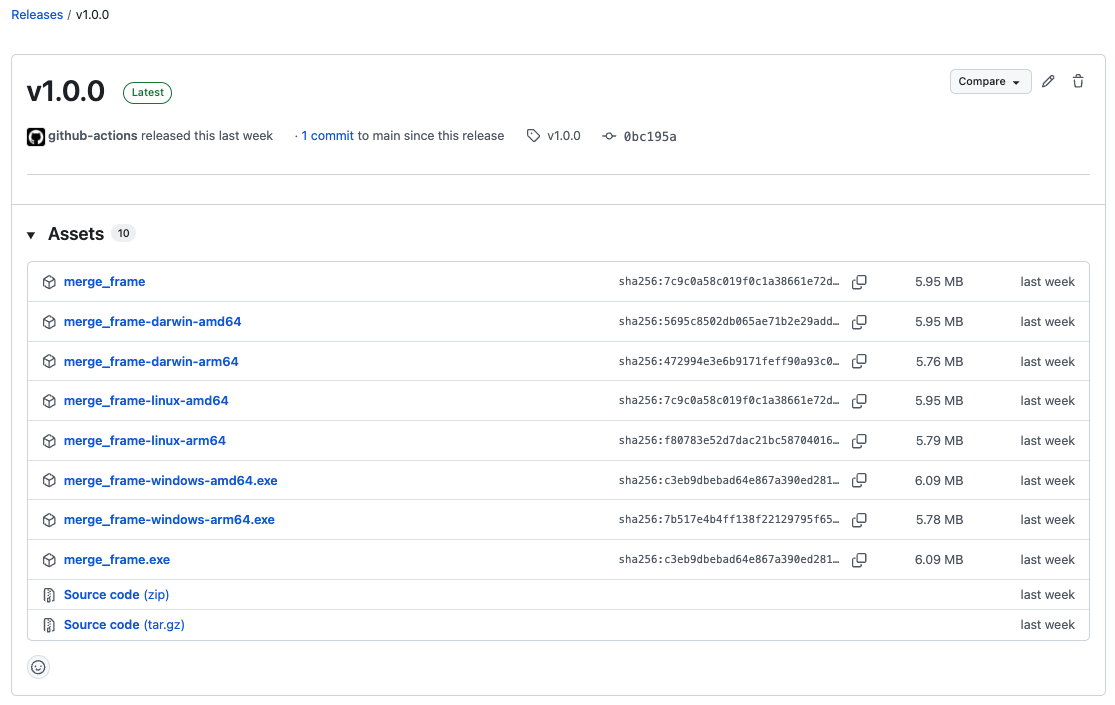
Task: Click 6.09 MB size of merge_frame.exe
Action: pyautogui.click(x=939, y=560)
